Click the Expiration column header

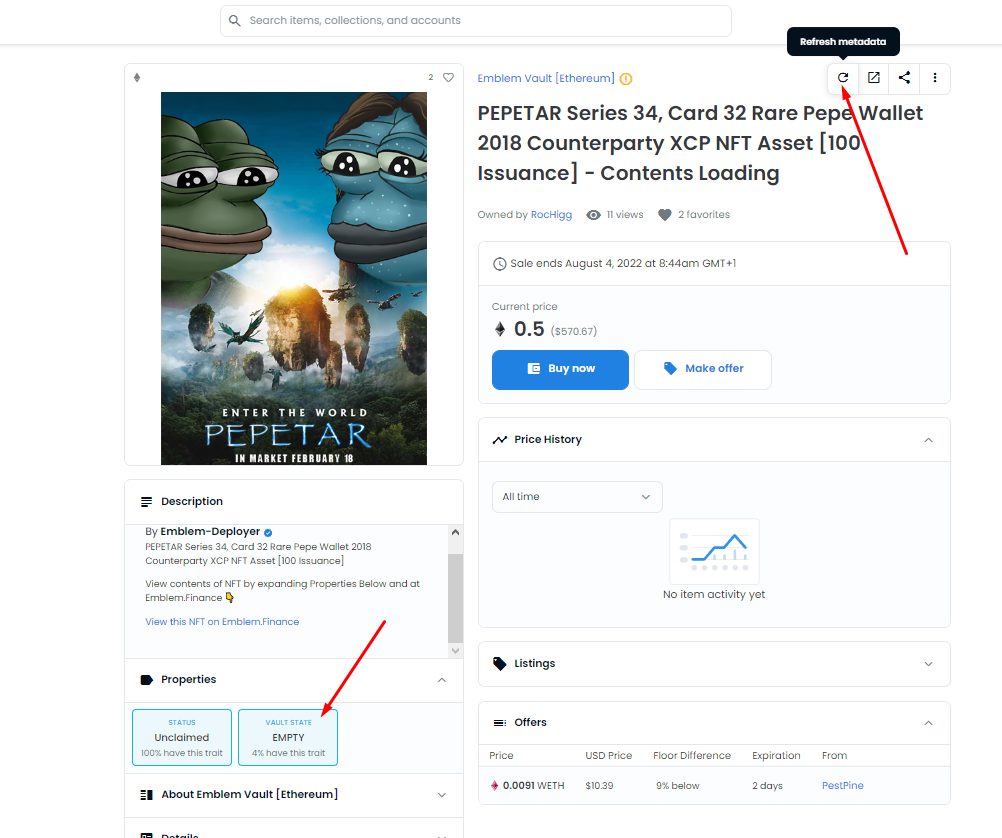(x=776, y=756)
